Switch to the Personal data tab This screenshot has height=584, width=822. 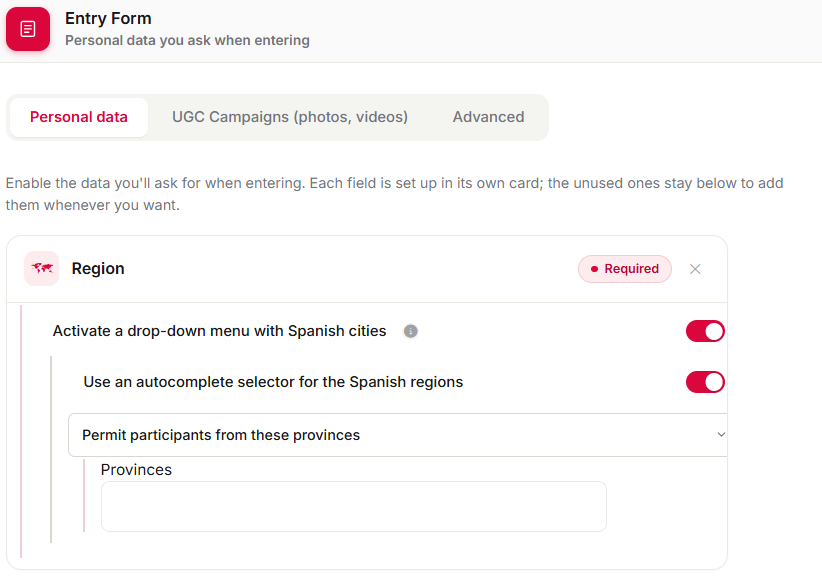click(79, 117)
